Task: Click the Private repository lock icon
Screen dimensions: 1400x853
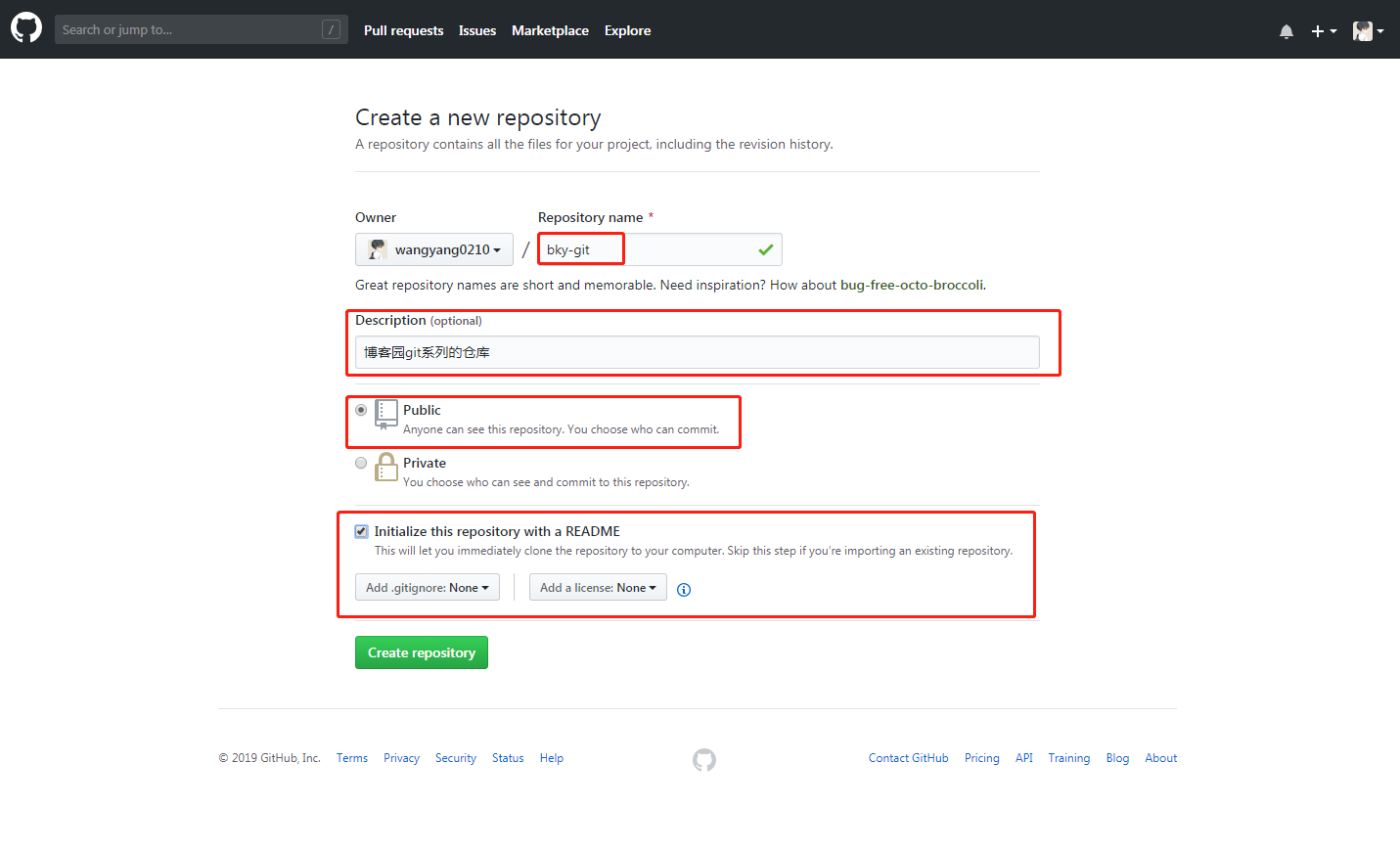Action: [x=386, y=467]
